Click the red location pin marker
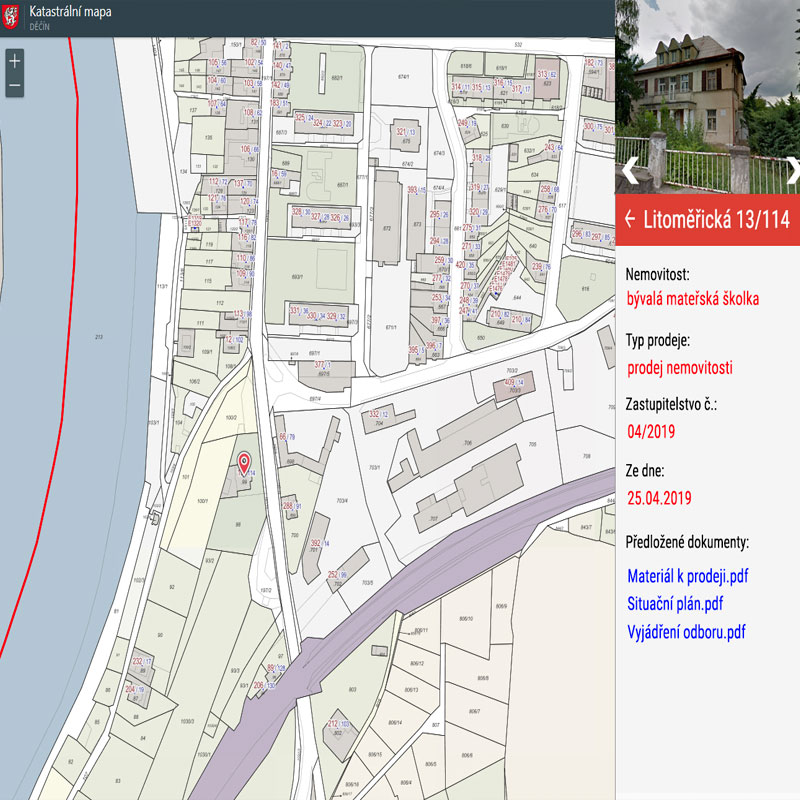800x800 pixels. point(243,462)
